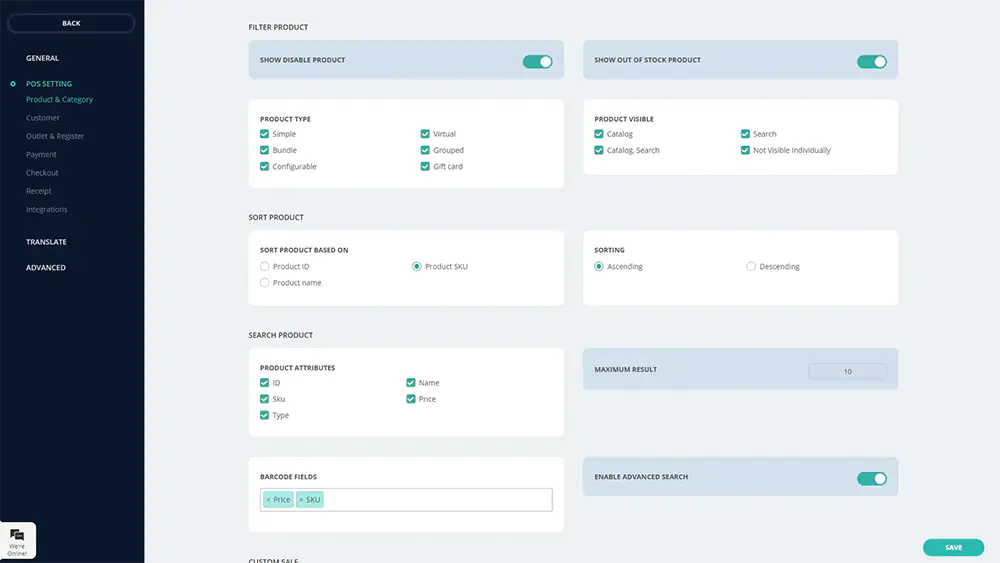The image size is (1000, 563).
Task: Select Product ID sort option
Action: click(265, 267)
